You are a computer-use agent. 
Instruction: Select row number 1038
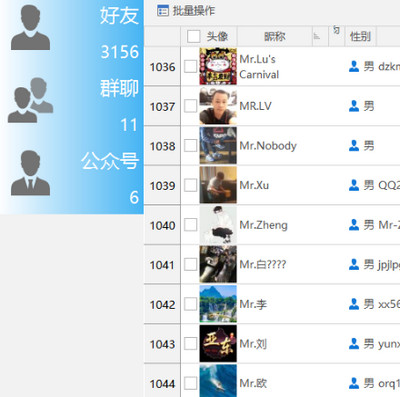(x=162, y=146)
